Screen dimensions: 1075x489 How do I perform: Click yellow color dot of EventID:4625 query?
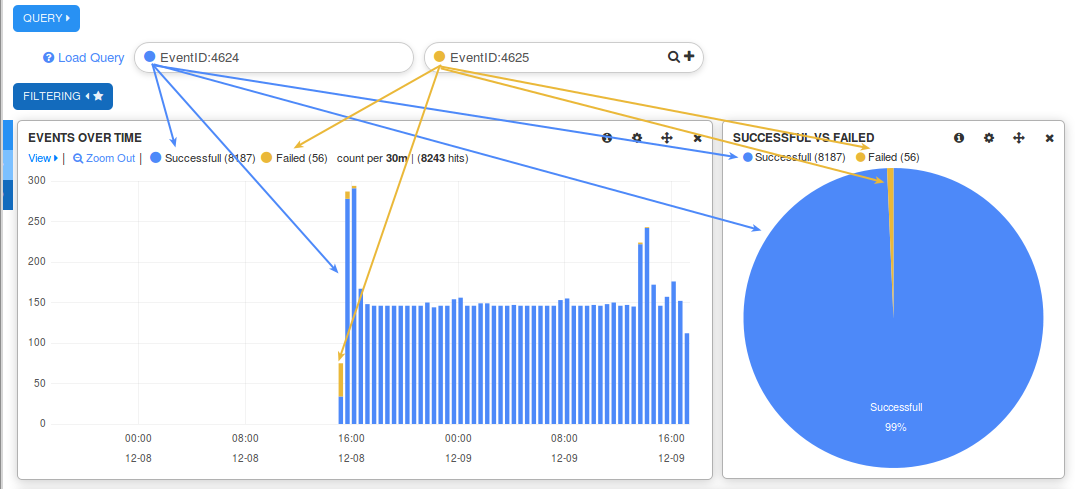pyautogui.click(x=439, y=57)
